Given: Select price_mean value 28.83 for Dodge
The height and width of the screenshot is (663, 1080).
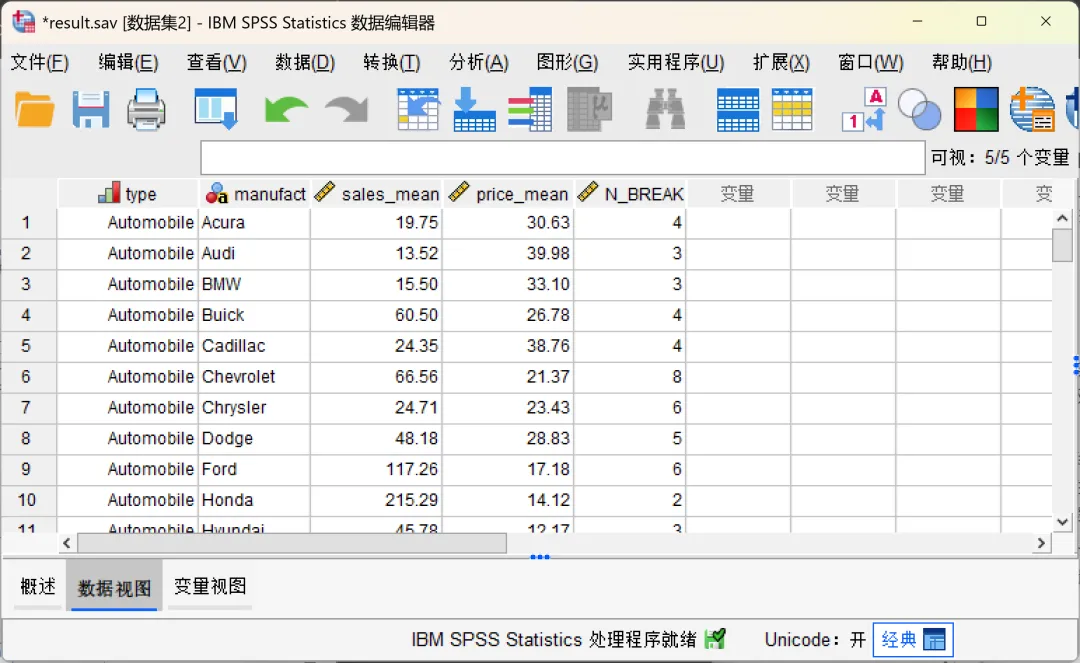Looking at the screenshot, I should pyautogui.click(x=508, y=439).
